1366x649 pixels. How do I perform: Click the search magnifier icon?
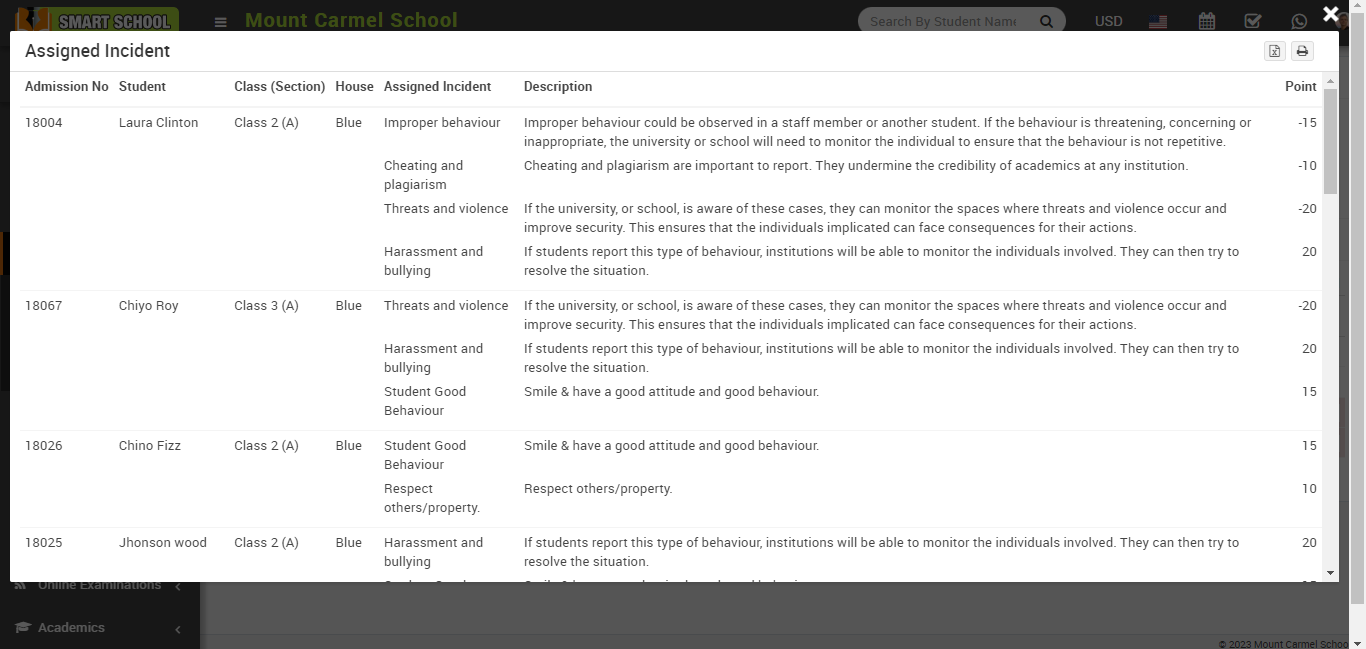(1046, 21)
